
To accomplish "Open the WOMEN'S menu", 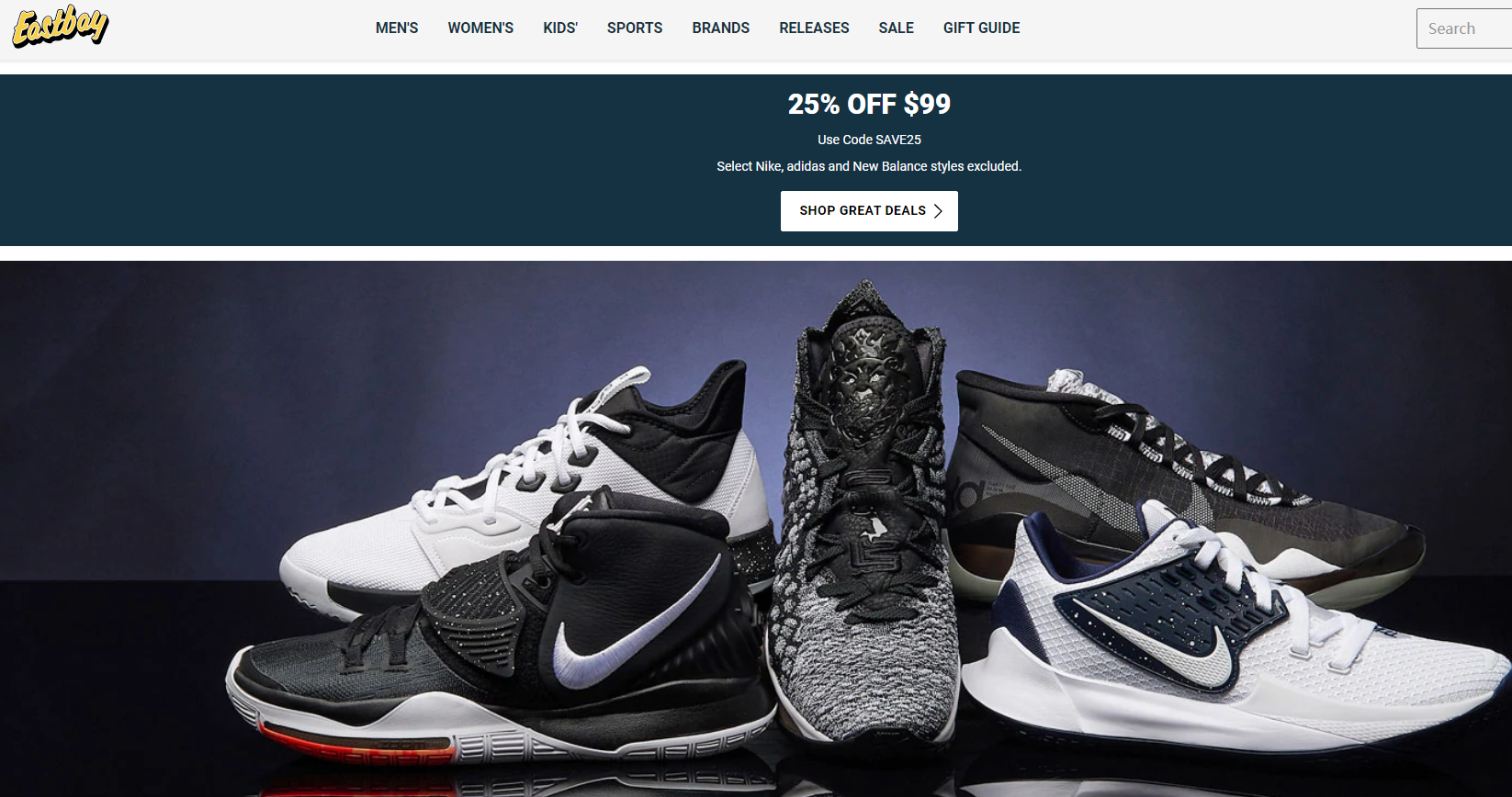I will click(480, 28).
